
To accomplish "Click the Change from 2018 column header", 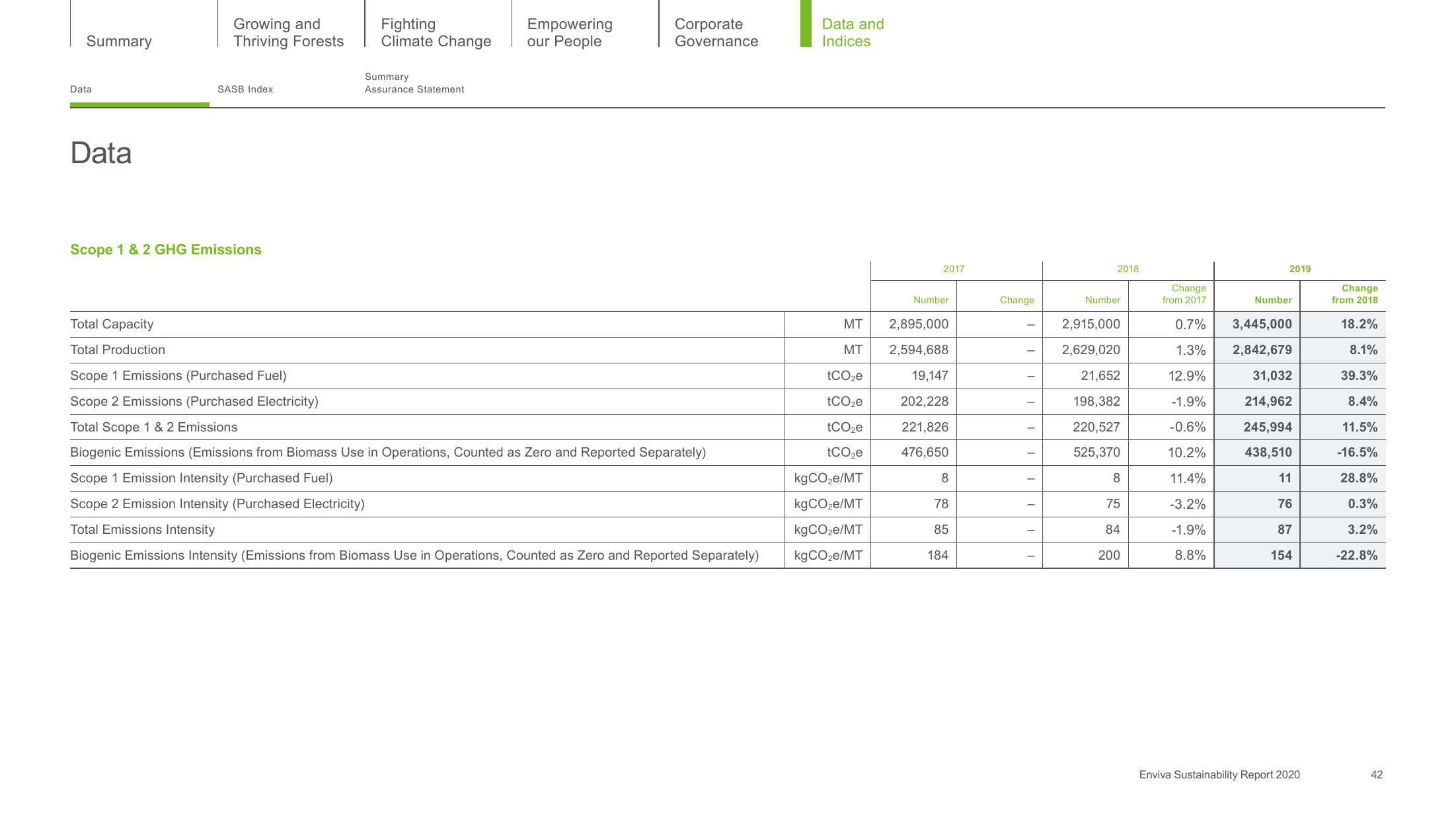I will [1354, 294].
